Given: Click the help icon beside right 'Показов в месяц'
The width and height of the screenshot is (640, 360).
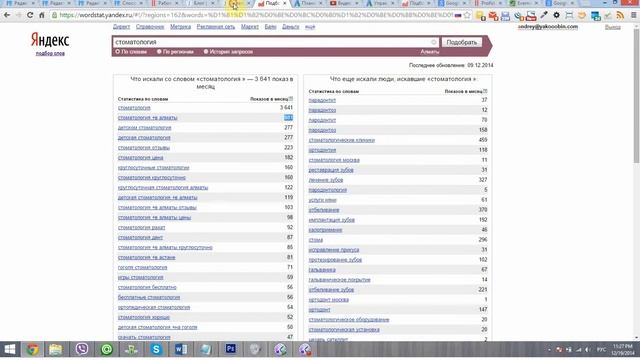Looking at the screenshot, I should coord(485,91).
